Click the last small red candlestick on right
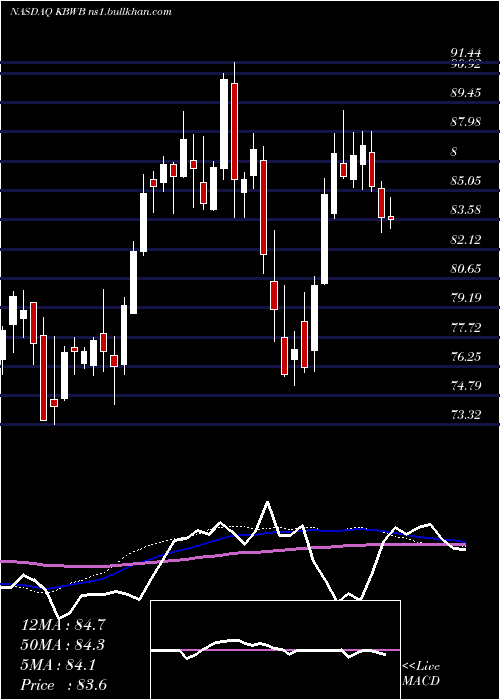Screen dimensions: 500x700 pos(391,218)
